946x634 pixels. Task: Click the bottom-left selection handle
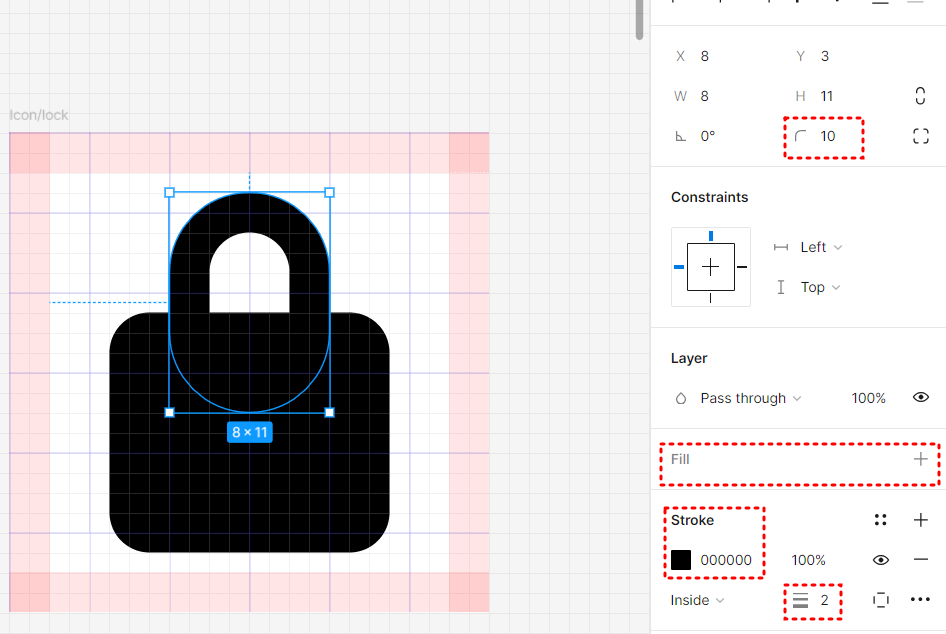coord(170,413)
